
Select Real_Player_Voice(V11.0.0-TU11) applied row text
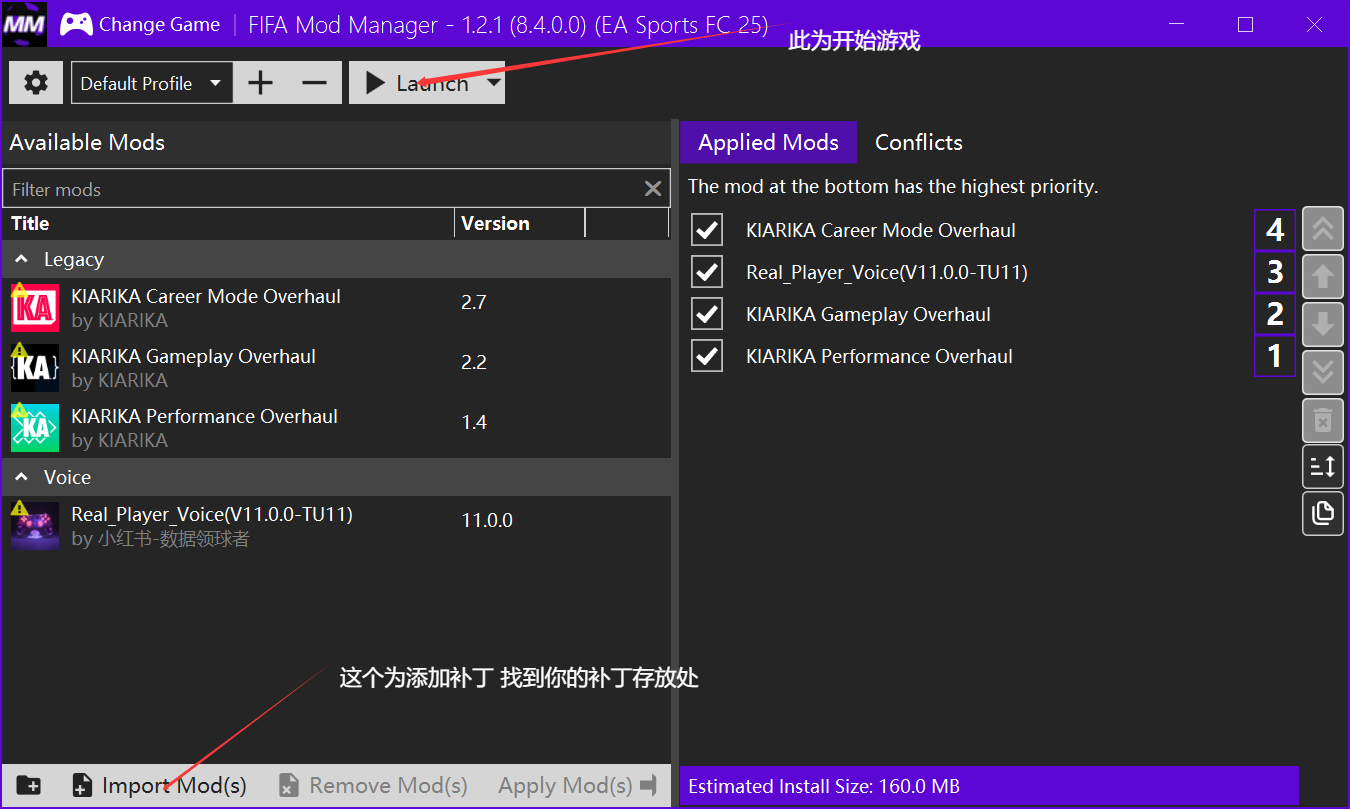[x=887, y=272]
